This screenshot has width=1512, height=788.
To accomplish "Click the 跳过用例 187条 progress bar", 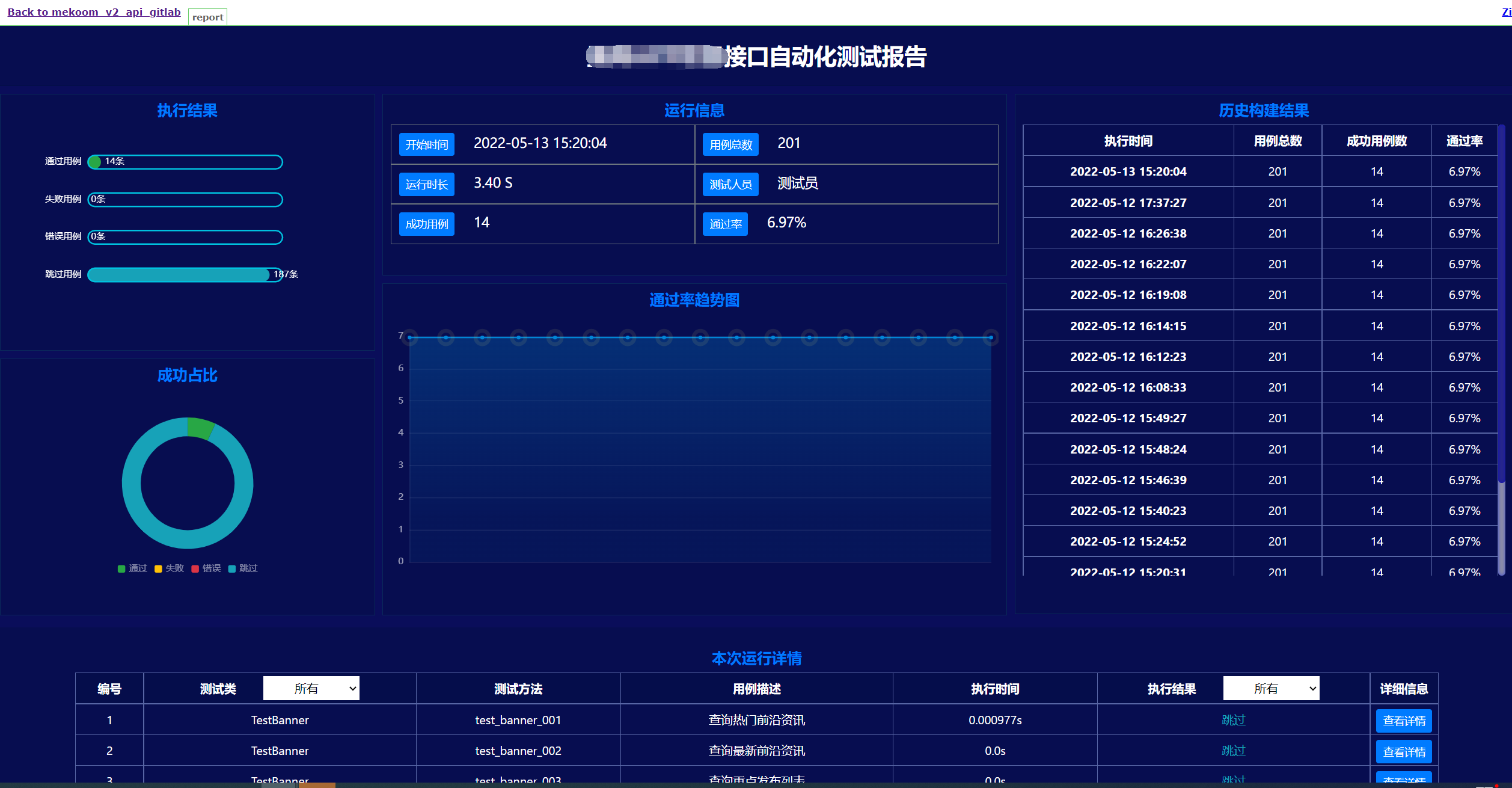I will click(180, 275).
